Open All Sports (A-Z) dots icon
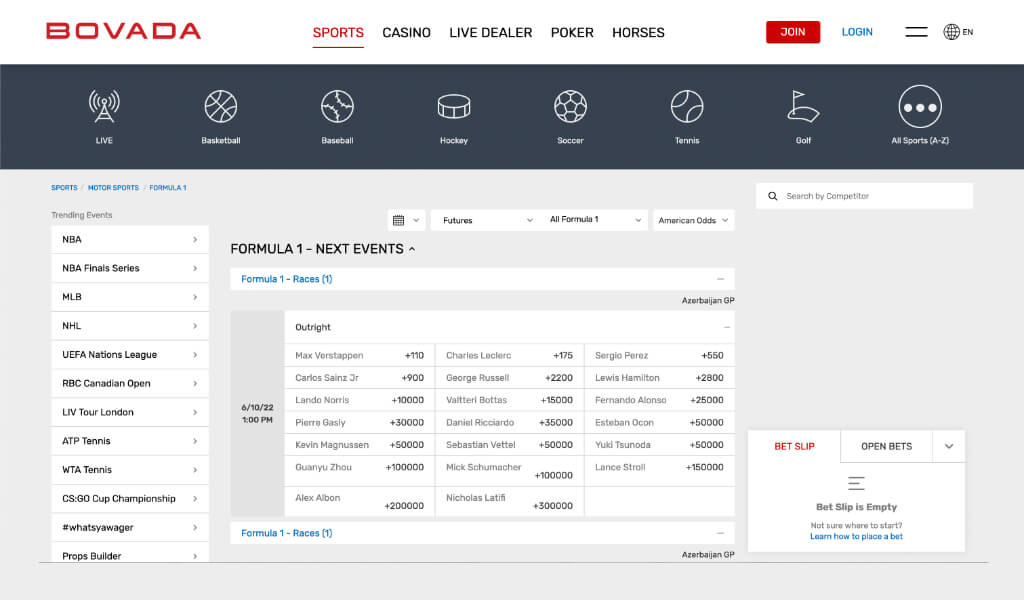Viewport: 1024px width, 600px height. (920, 106)
